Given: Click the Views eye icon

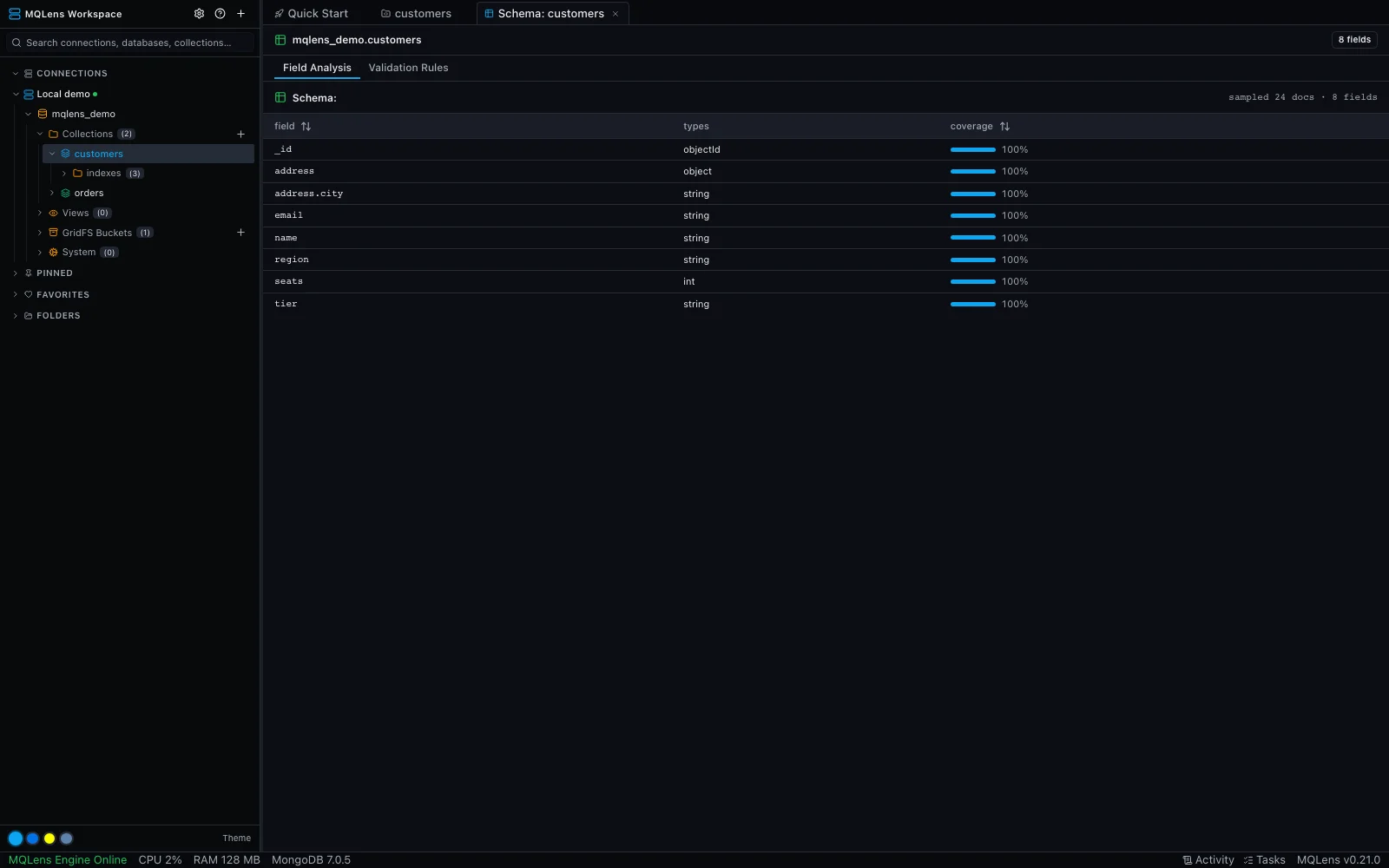Looking at the screenshot, I should [53, 213].
